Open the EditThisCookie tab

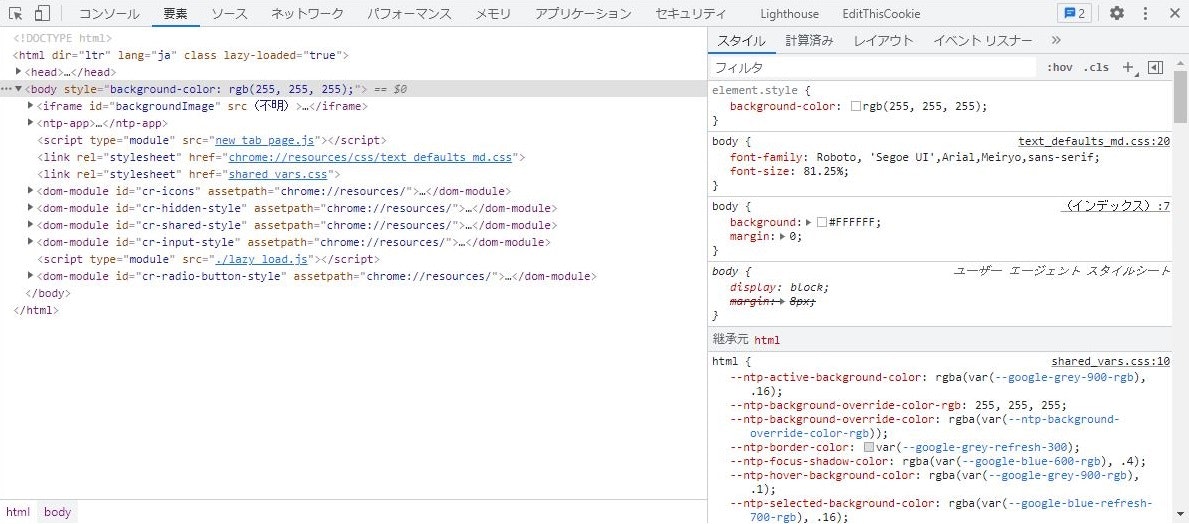881,14
